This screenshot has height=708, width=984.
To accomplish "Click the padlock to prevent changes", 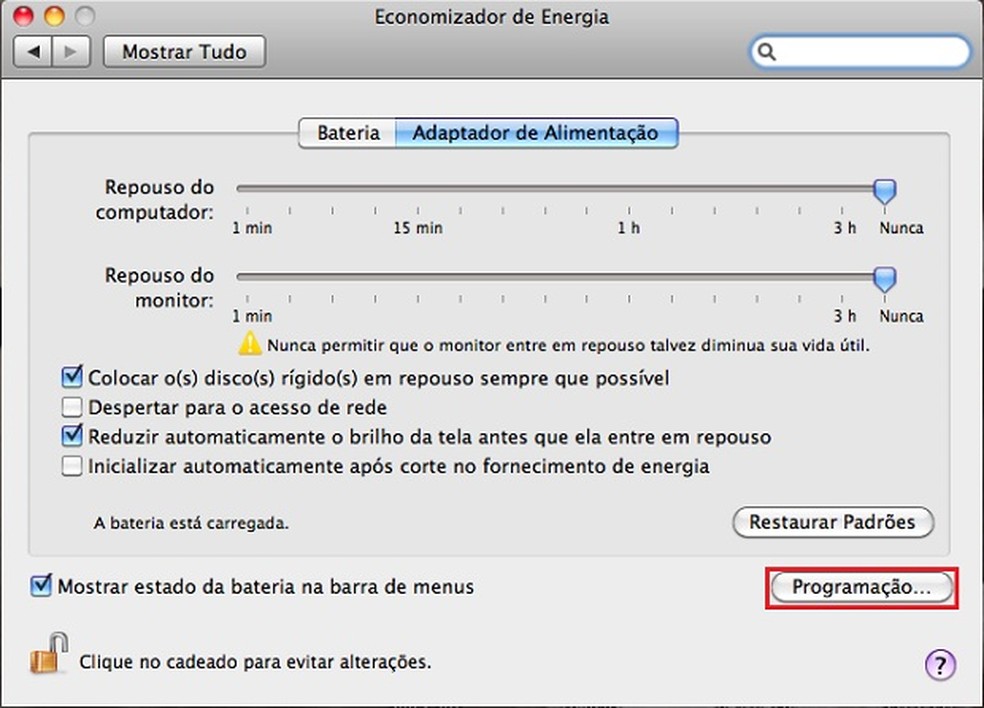I will point(48,653).
